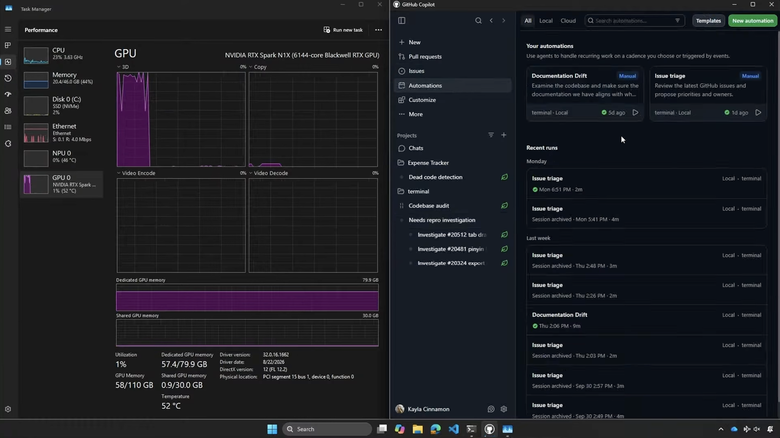This screenshot has height=438, width=780.
Task: Open Issues in Copilot sidebar
Action: coord(452,71)
